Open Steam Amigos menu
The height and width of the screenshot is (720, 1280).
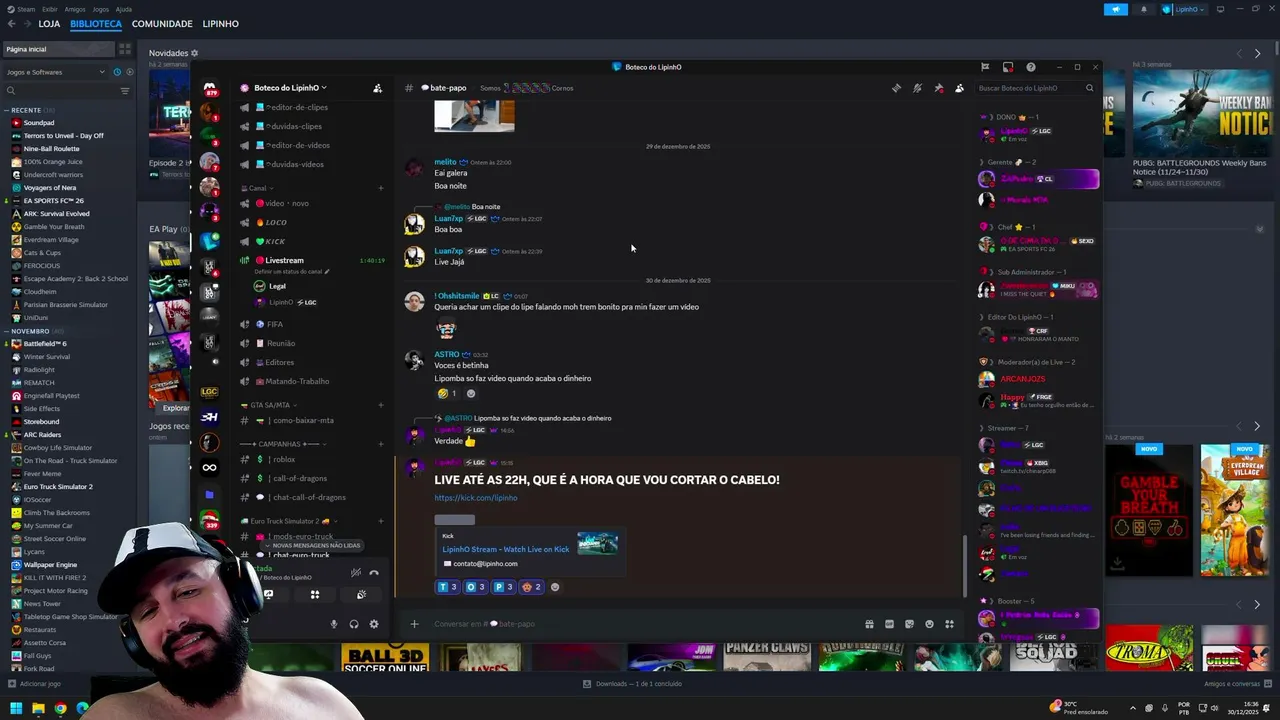click(x=73, y=9)
